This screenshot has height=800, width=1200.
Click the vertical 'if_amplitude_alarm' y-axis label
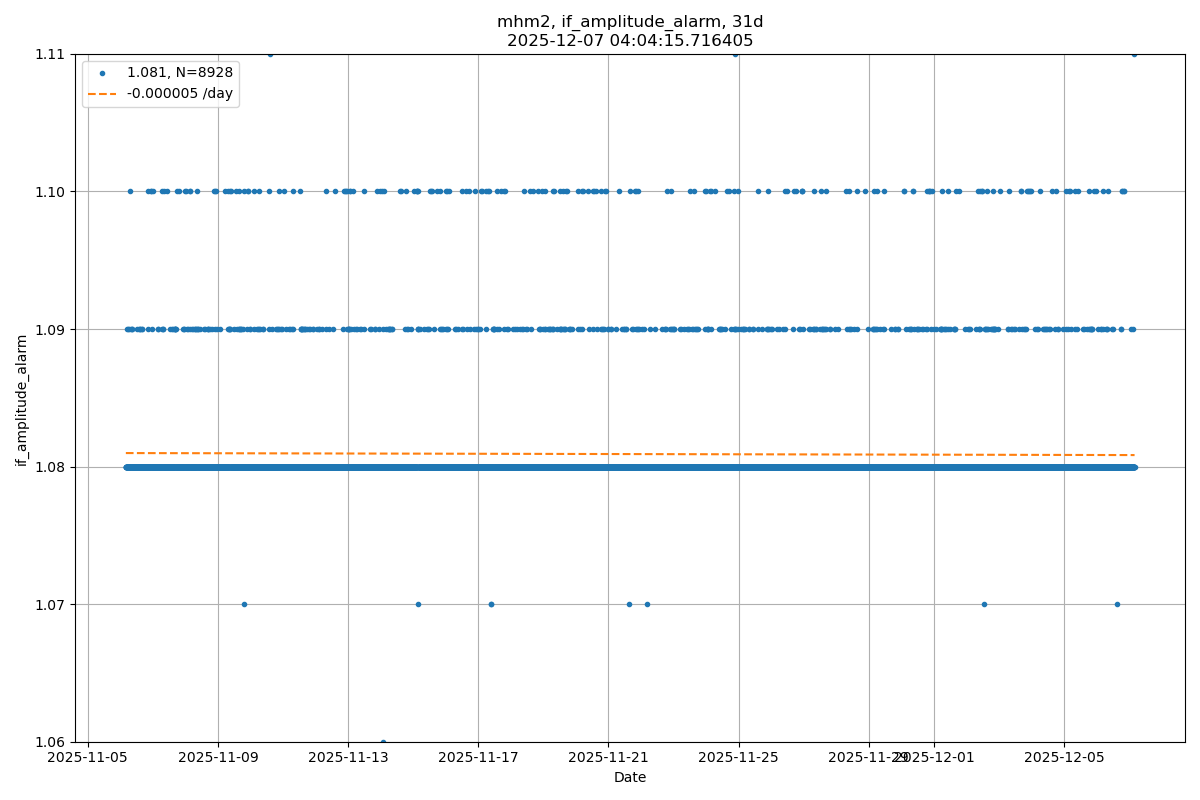22,400
